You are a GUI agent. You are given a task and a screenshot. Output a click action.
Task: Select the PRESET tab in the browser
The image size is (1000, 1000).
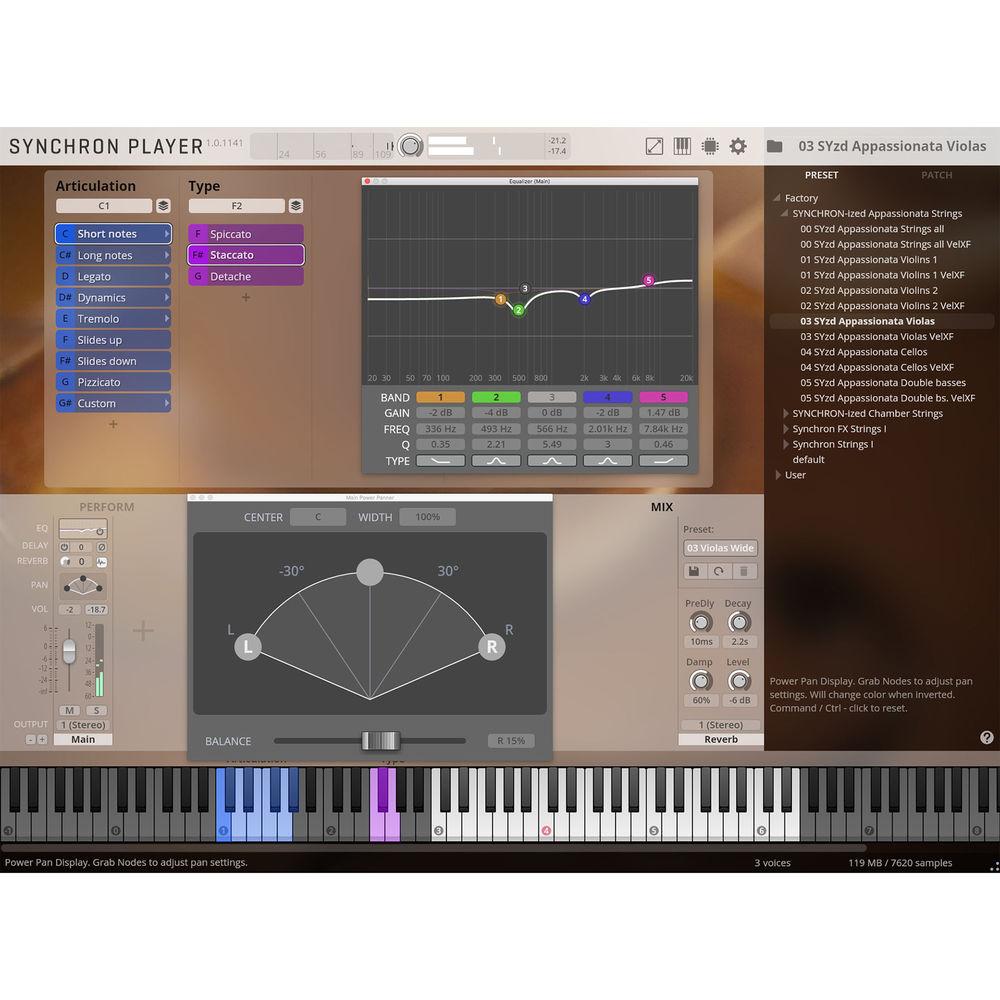pos(822,175)
